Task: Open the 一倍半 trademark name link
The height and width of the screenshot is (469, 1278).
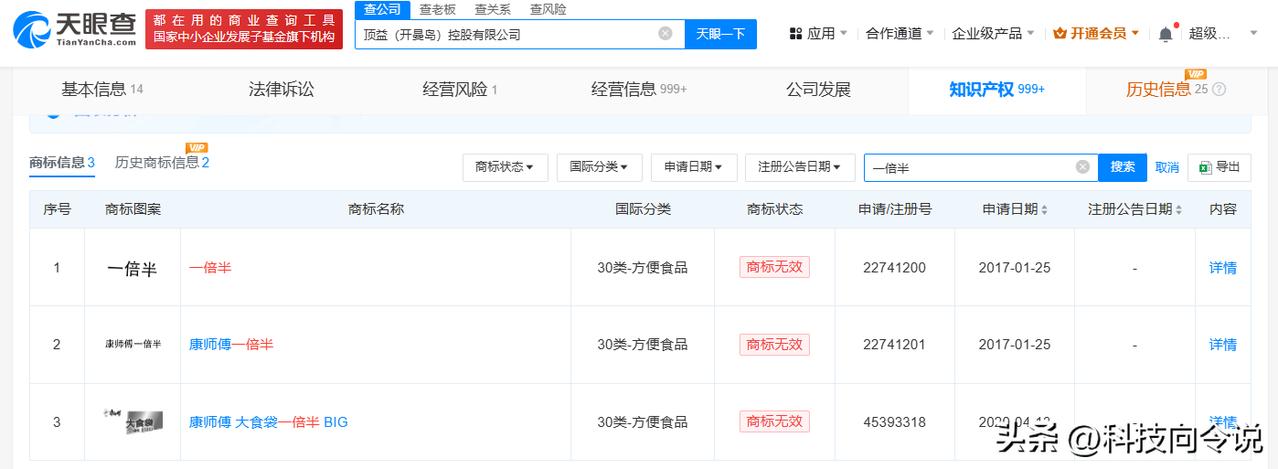Action: tap(210, 268)
